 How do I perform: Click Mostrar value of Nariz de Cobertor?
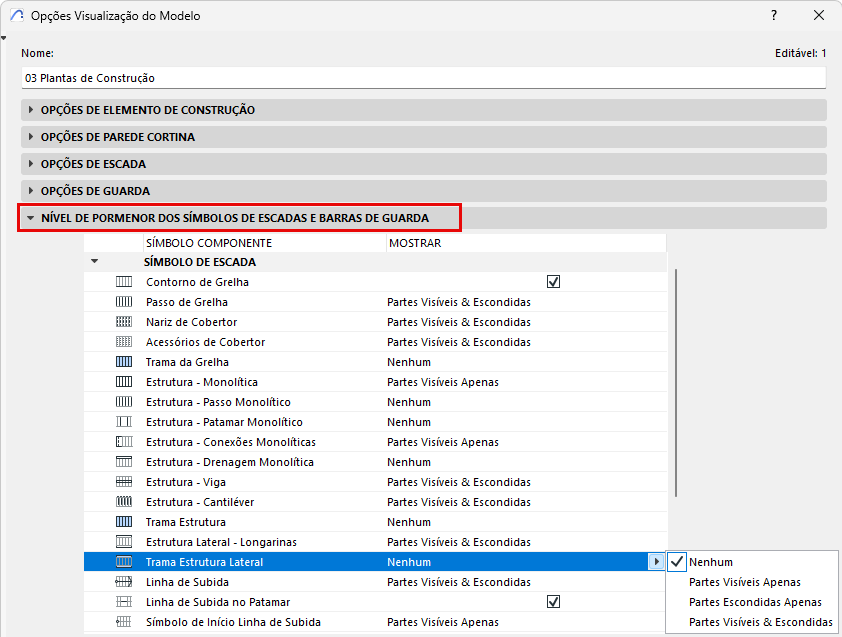click(x=459, y=322)
